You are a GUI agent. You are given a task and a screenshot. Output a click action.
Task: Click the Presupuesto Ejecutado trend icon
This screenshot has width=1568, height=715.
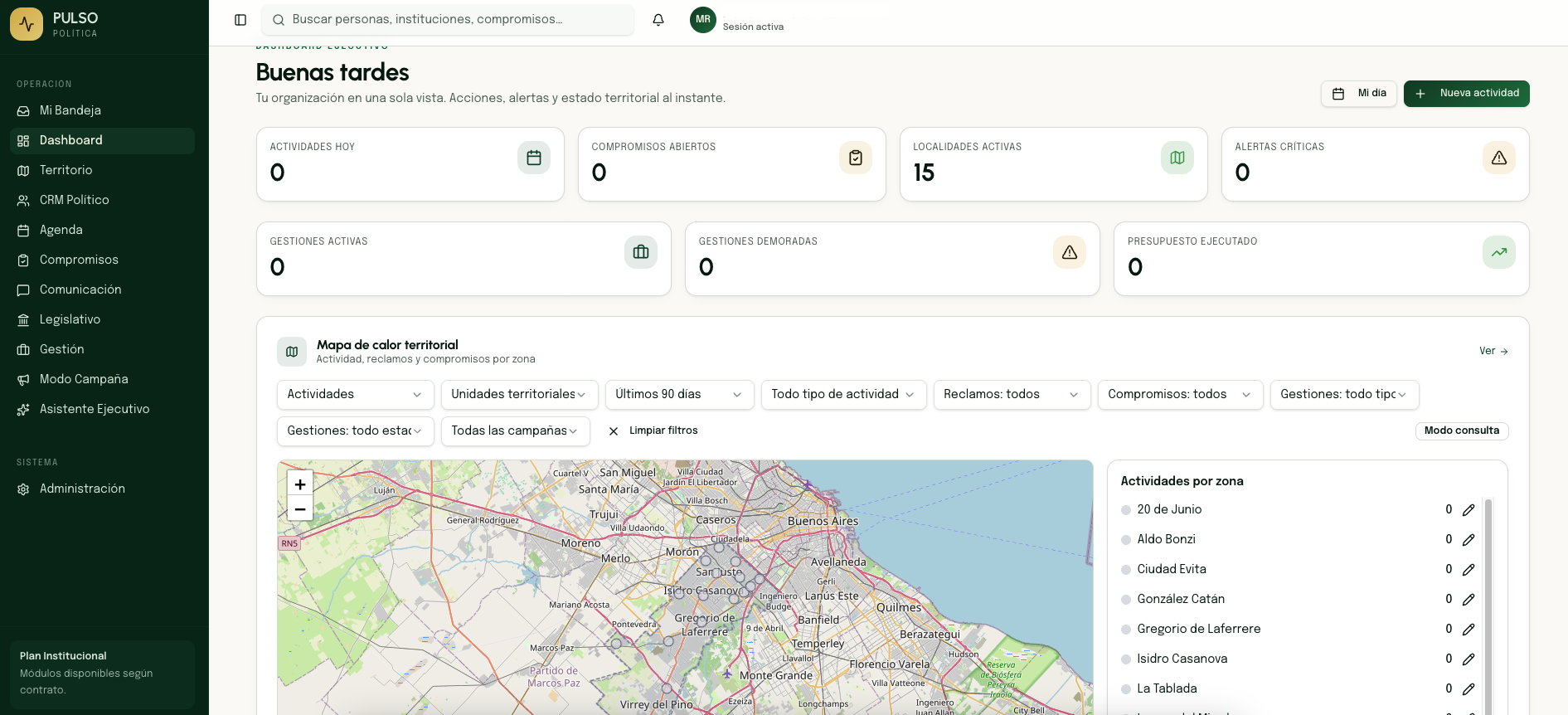coord(1499,252)
